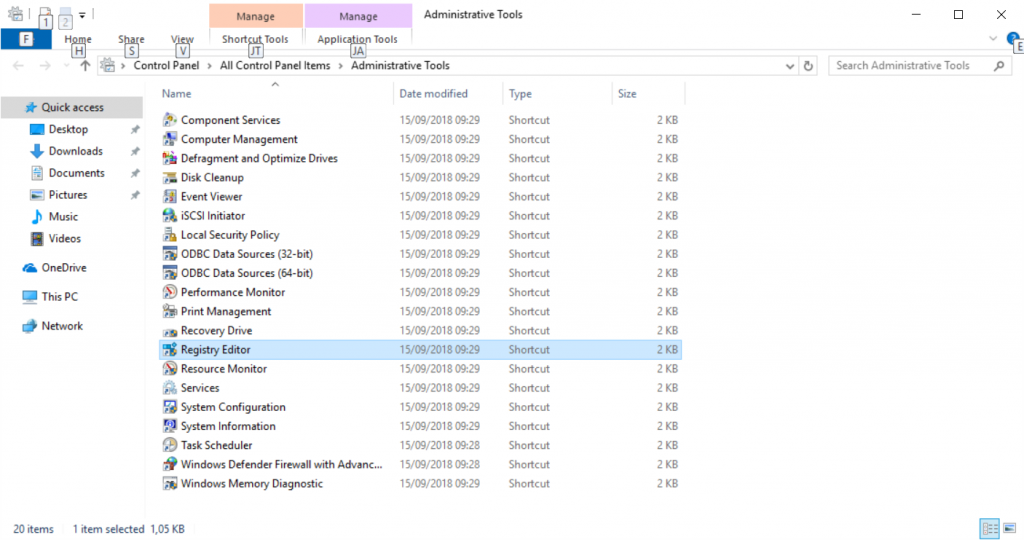Image resolution: width=1024 pixels, height=540 pixels.
Task: Click the Computer Management icon
Action: click(x=170, y=138)
